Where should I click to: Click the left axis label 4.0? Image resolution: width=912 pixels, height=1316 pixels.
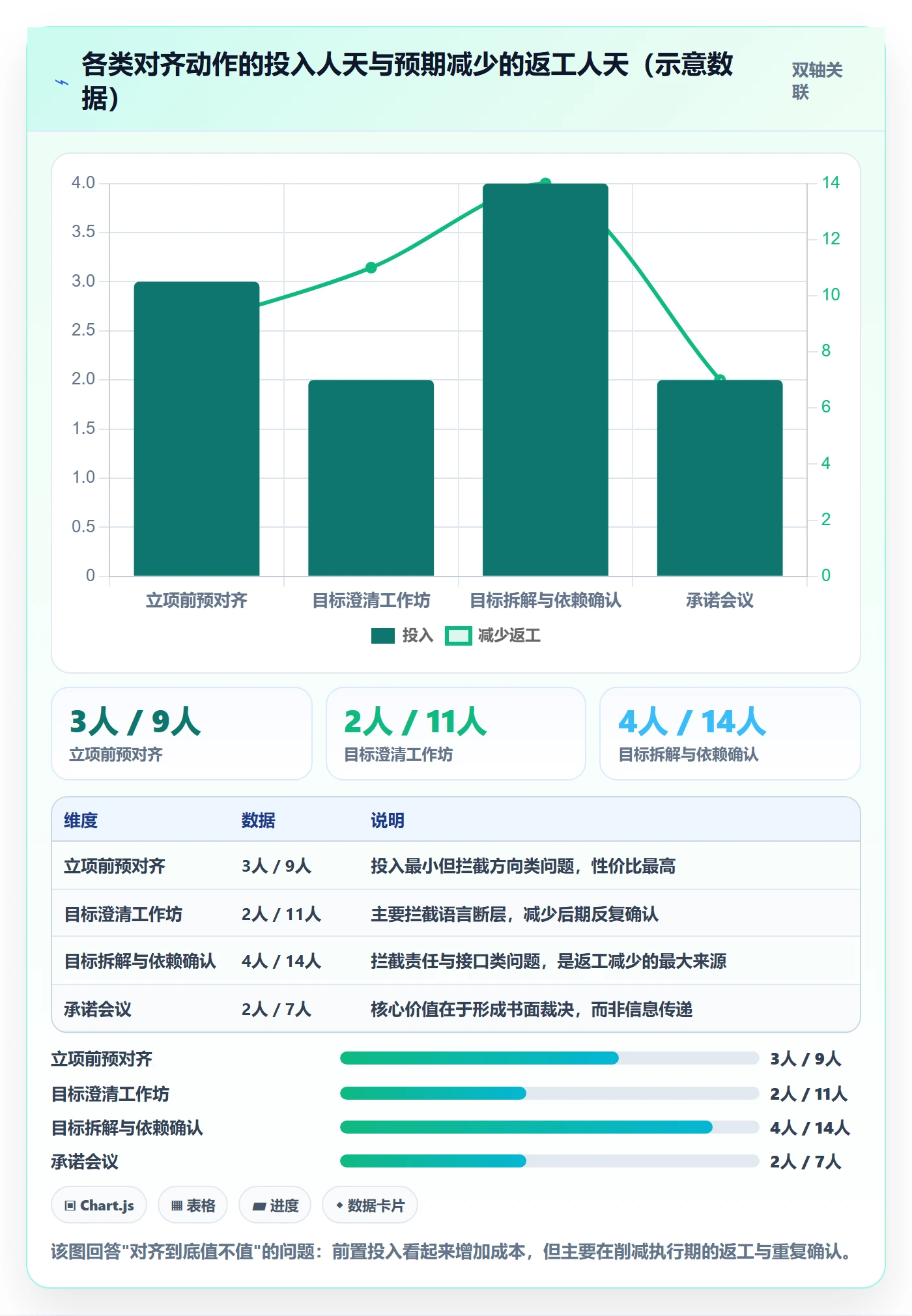point(83,183)
